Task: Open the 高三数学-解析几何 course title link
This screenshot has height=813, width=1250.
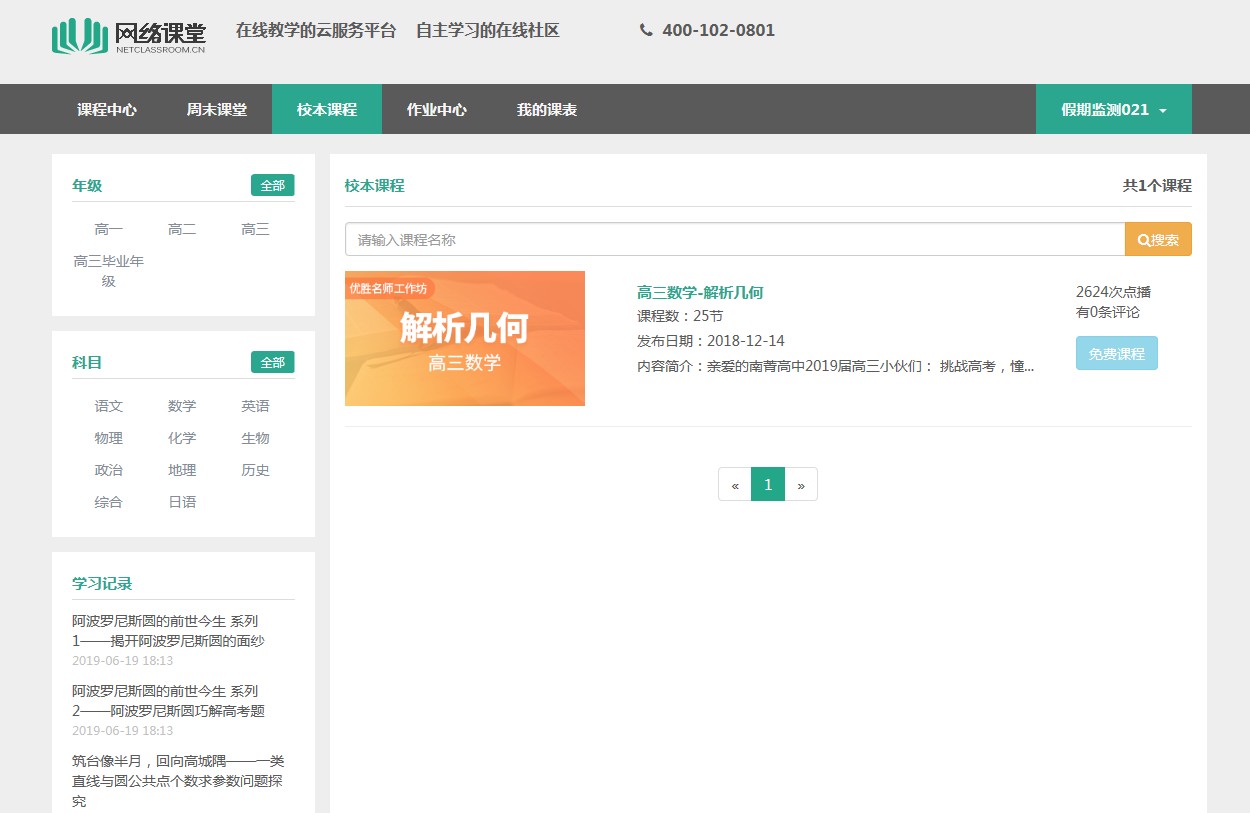Action: (700, 292)
